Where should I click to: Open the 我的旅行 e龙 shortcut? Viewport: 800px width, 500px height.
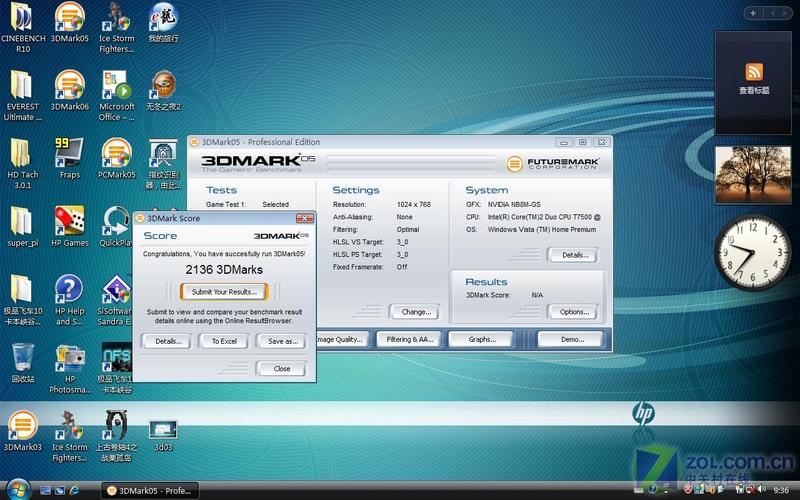point(163,19)
